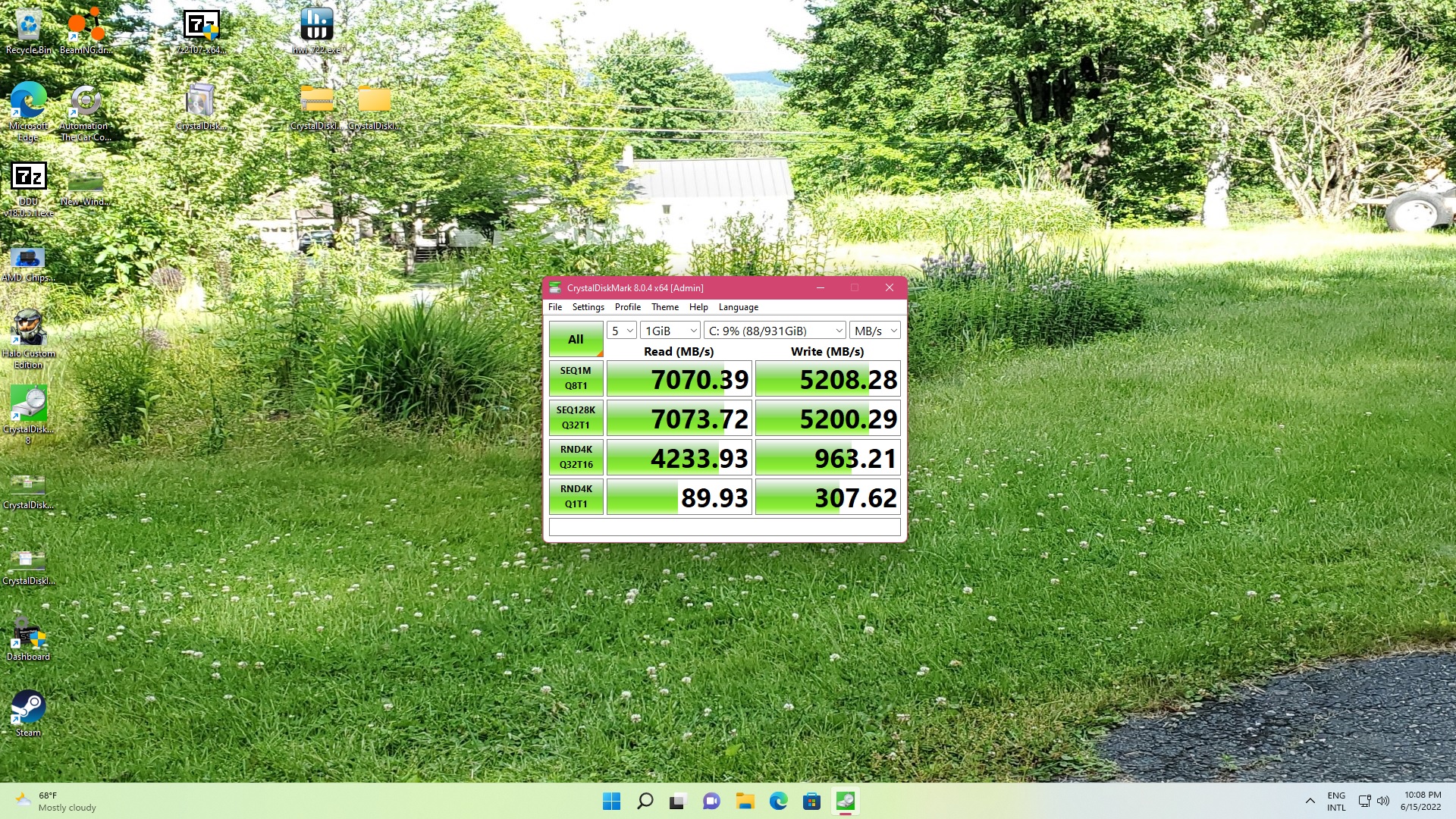The width and height of the screenshot is (1456, 819).
Task: Select the CrystalDisk installer box icon on desktop
Action: coord(201,107)
